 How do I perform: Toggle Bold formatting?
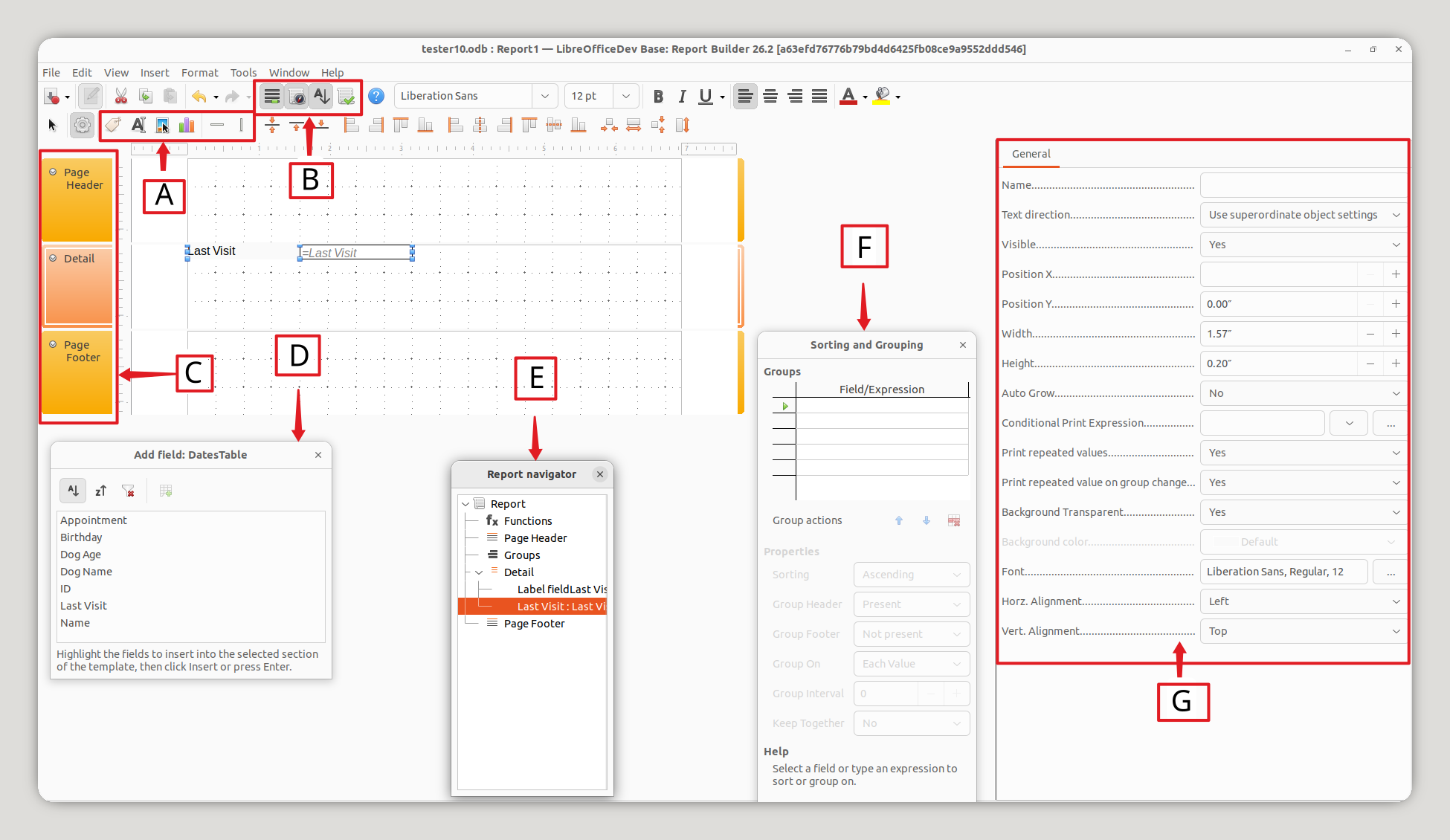click(x=658, y=96)
